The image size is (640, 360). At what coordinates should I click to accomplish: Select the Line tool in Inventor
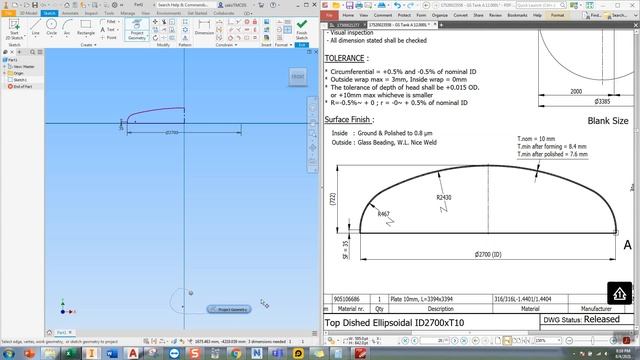[x=36, y=27]
